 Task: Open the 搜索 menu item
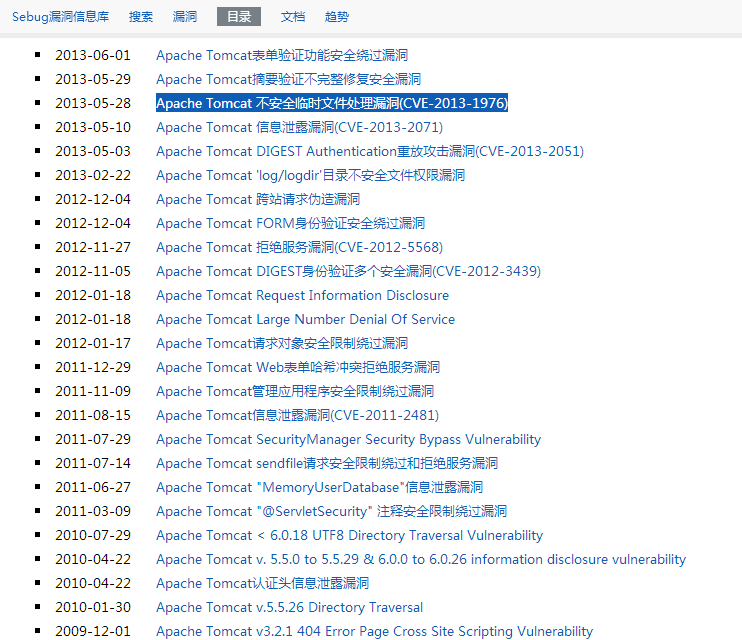[141, 17]
